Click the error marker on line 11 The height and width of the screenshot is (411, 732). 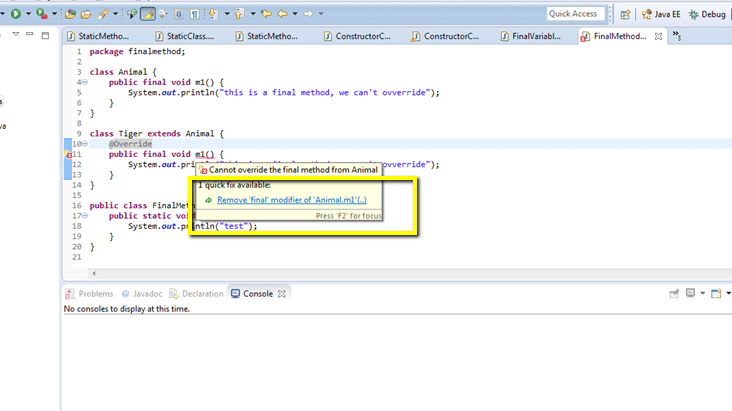coord(68,155)
